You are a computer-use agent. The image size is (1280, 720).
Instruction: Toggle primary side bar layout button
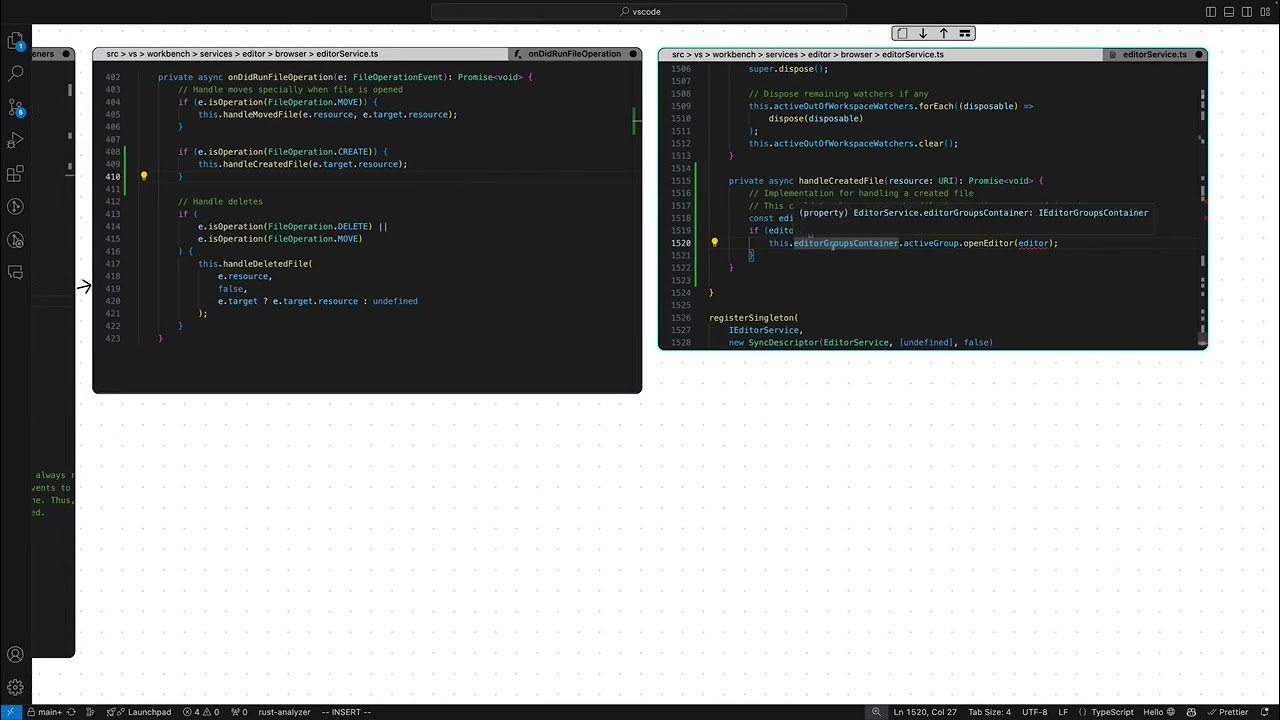pos(1211,12)
